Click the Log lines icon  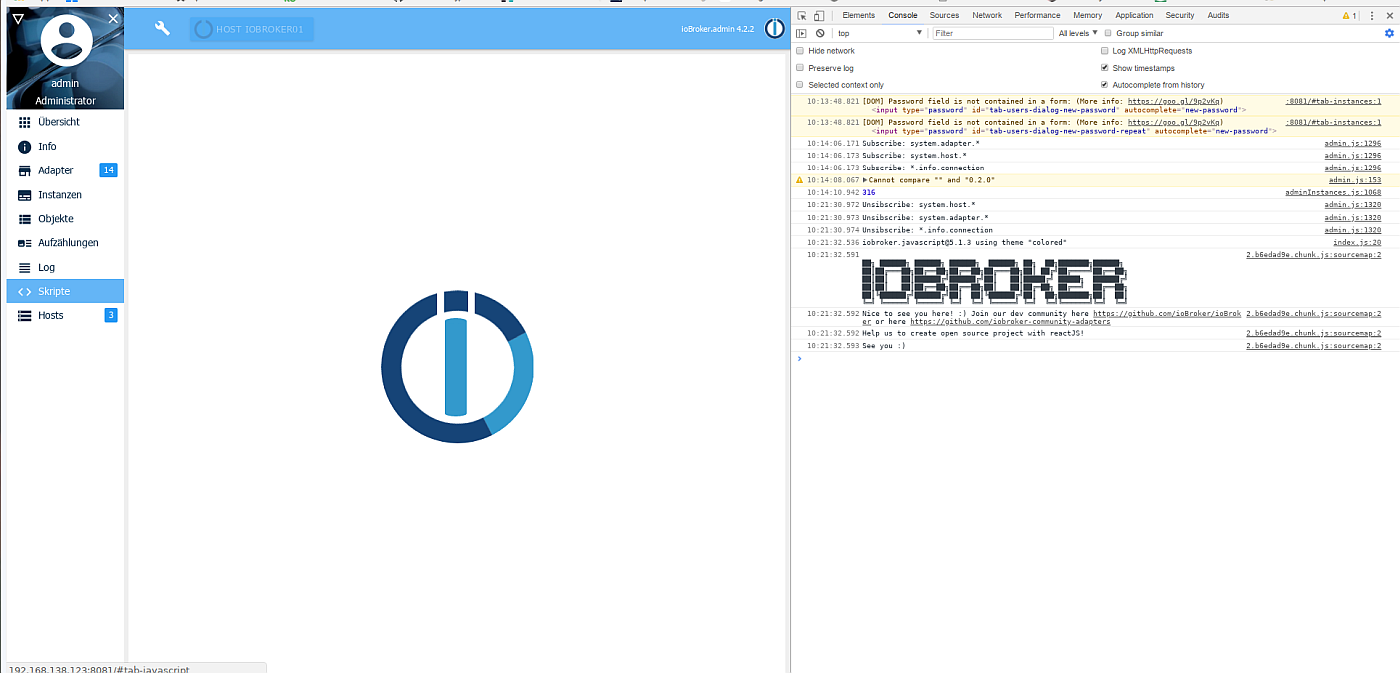25,267
